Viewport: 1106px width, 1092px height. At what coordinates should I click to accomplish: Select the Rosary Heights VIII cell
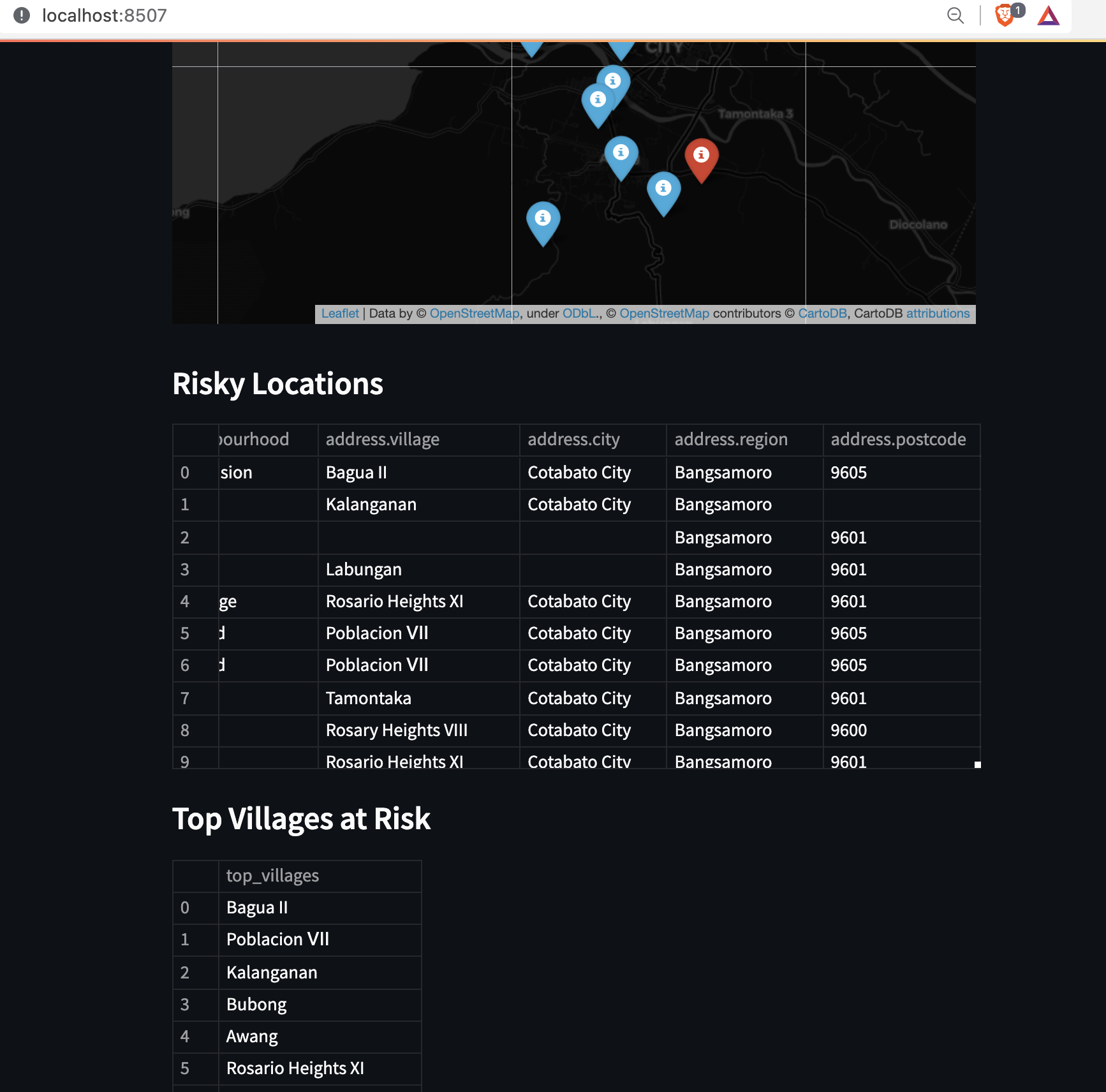coord(419,731)
